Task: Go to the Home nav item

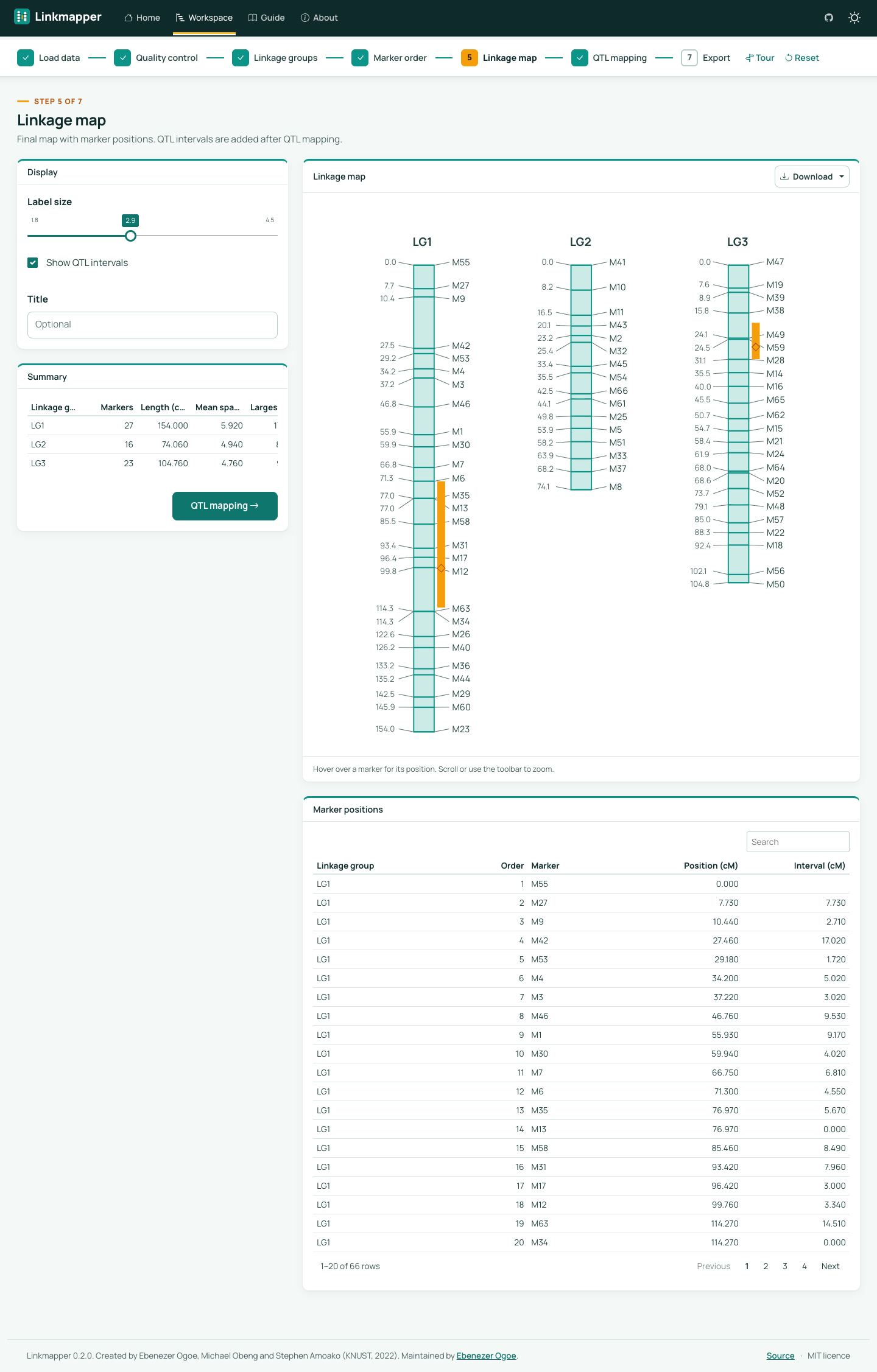Action: [143, 18]
